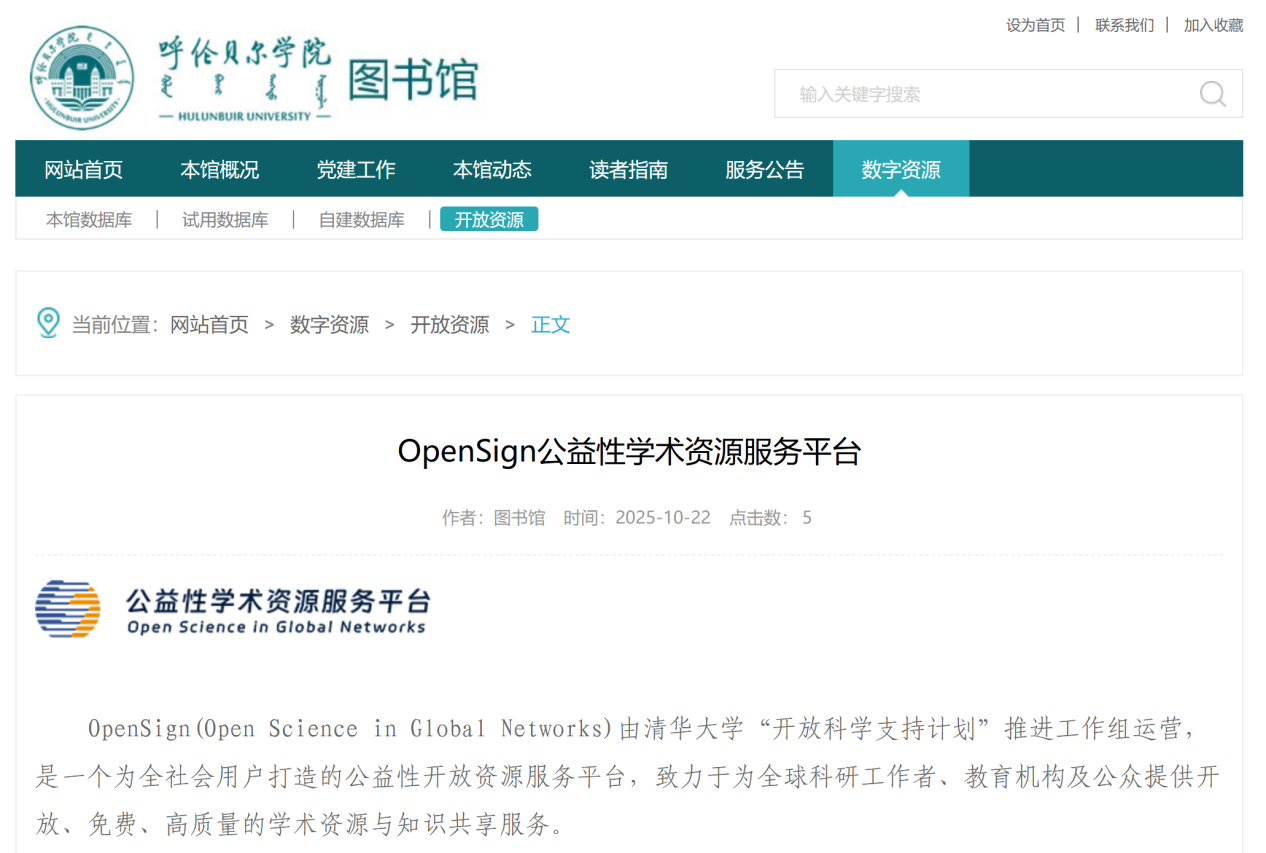This screenshot has height=853, width=1266.
Task: Click the Hulunbuir University round seal logo
Action: 81,78
